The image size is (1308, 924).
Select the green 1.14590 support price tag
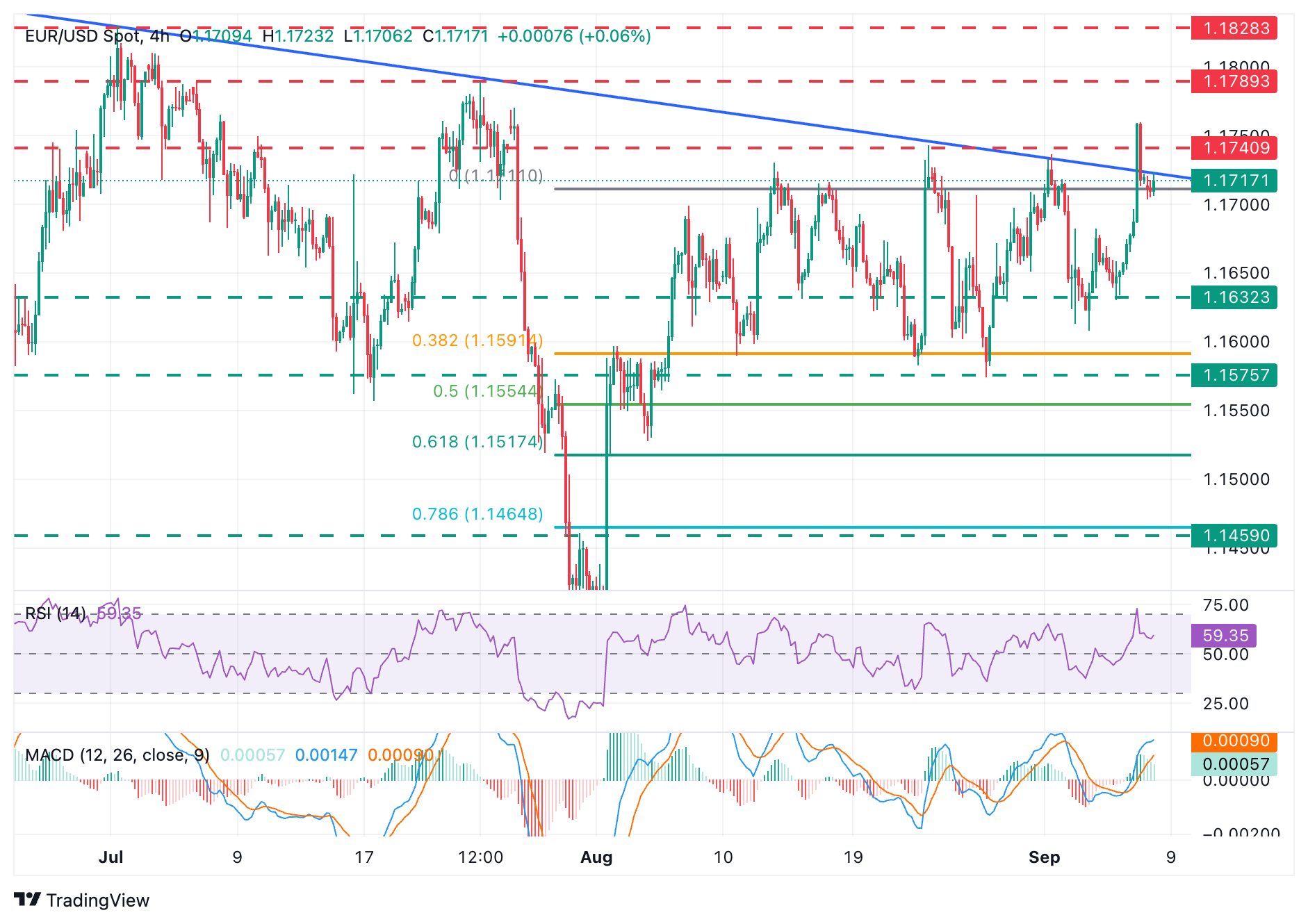coord(1234,536)
